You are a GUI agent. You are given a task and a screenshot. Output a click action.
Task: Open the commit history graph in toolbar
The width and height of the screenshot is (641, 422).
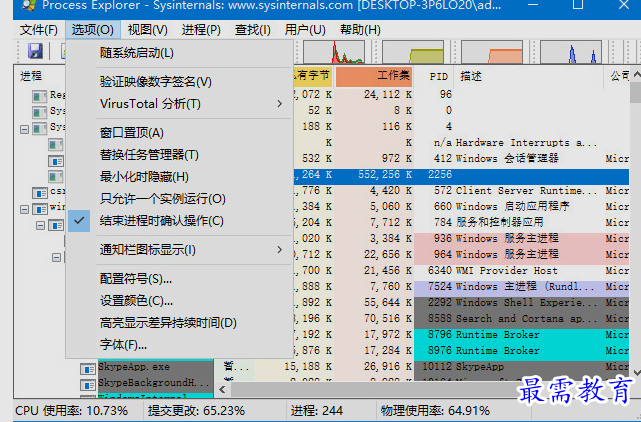pos(413,52)
